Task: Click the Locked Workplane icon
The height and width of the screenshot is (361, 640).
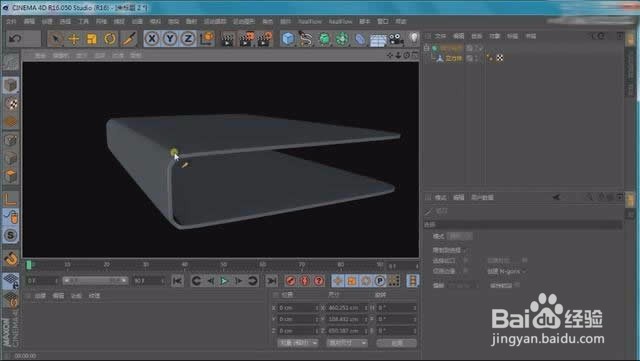Action: tap(11, 281)
